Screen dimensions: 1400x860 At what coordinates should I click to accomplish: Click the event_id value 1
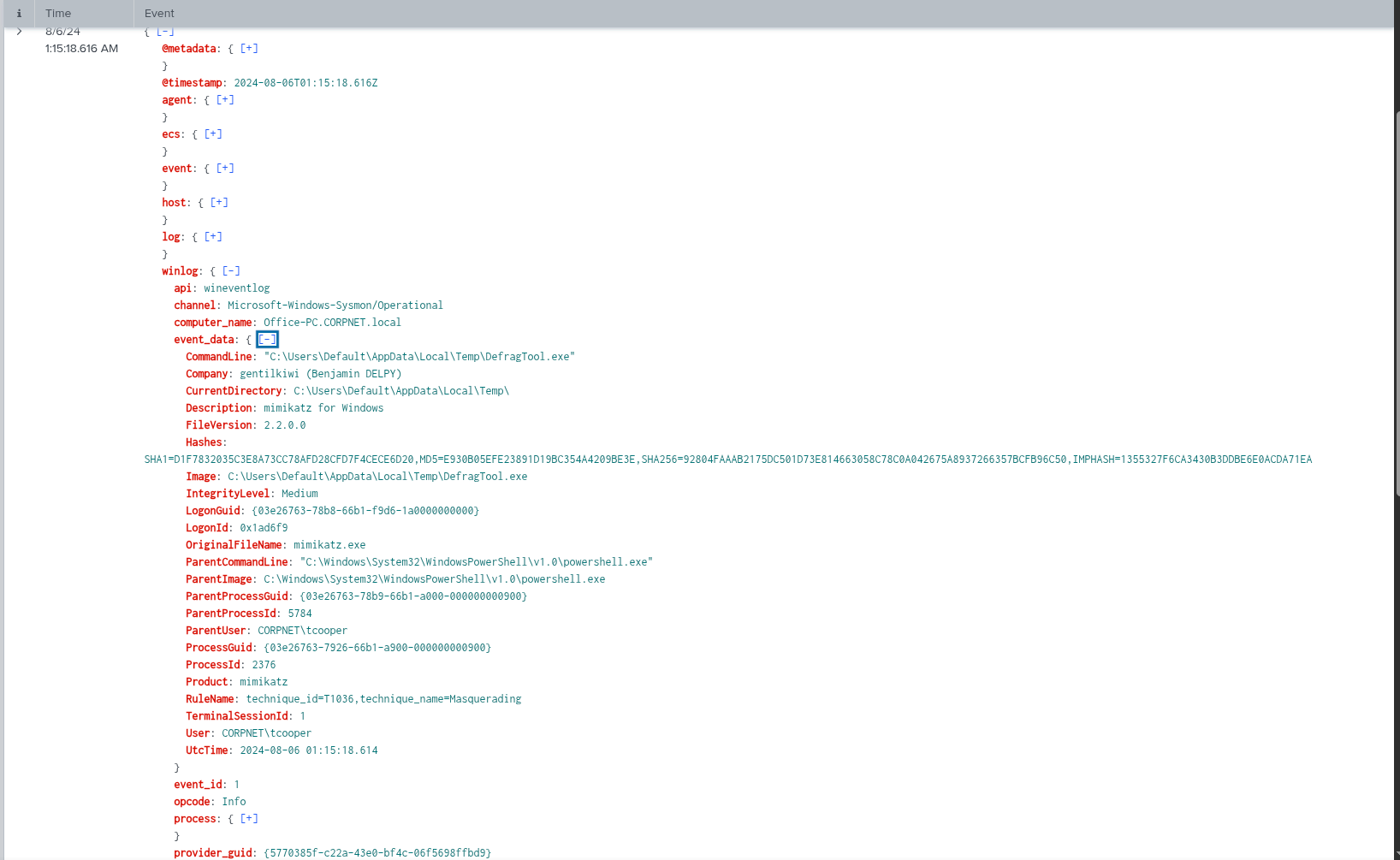(236, 785)
